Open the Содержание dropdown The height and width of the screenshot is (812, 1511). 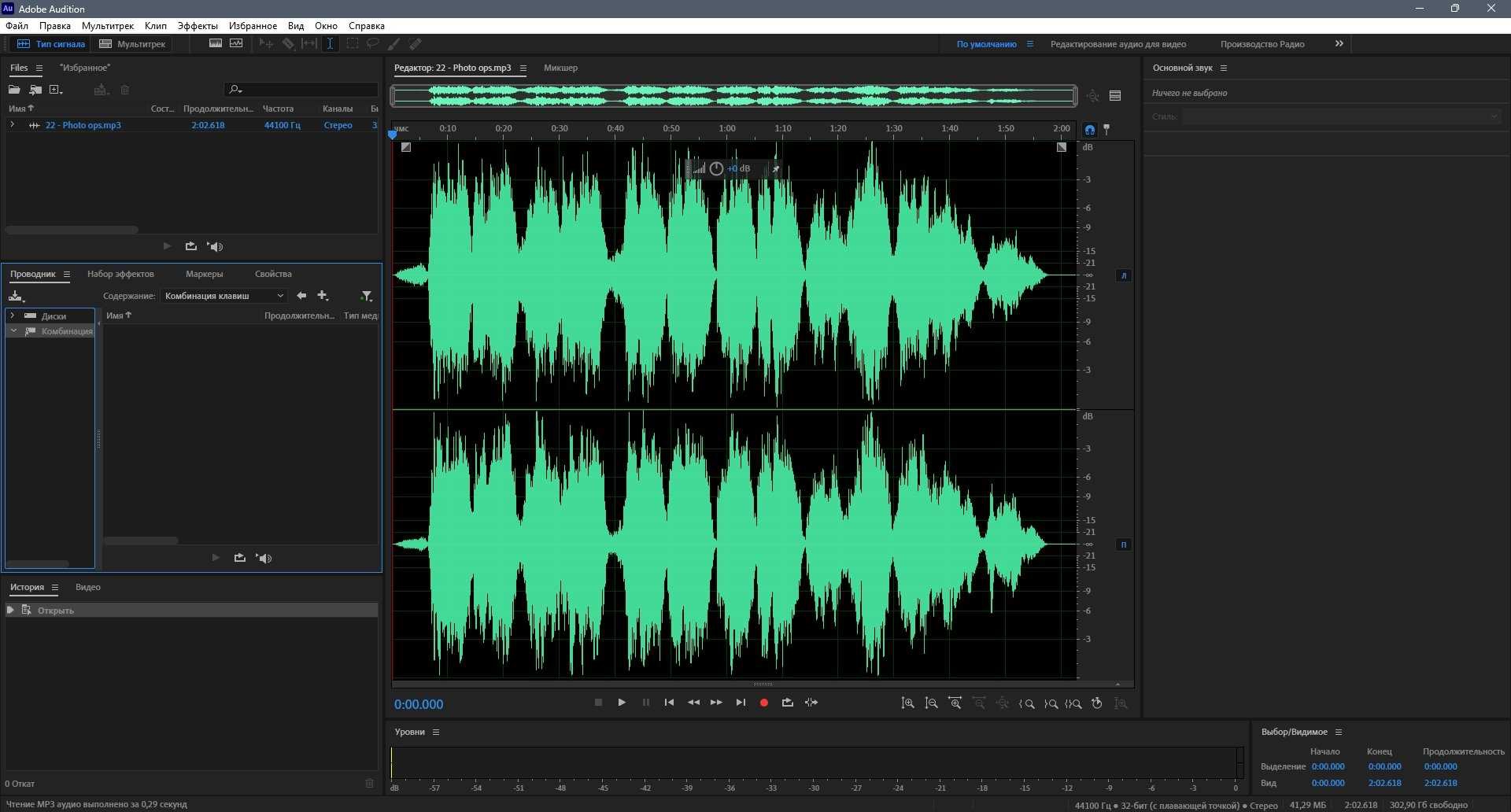[224, 296]
